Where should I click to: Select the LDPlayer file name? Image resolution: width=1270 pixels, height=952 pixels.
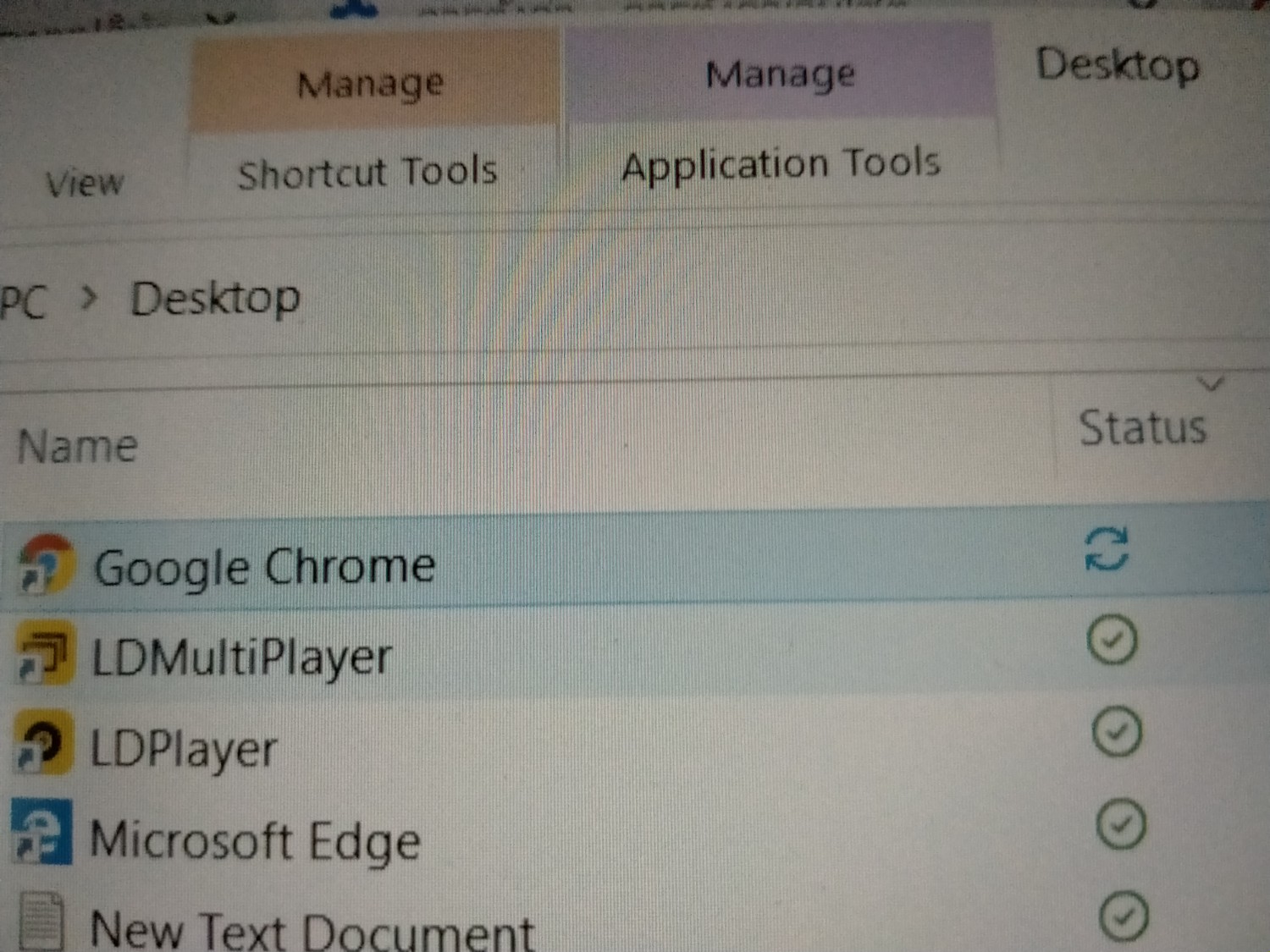tap(183, 749)
